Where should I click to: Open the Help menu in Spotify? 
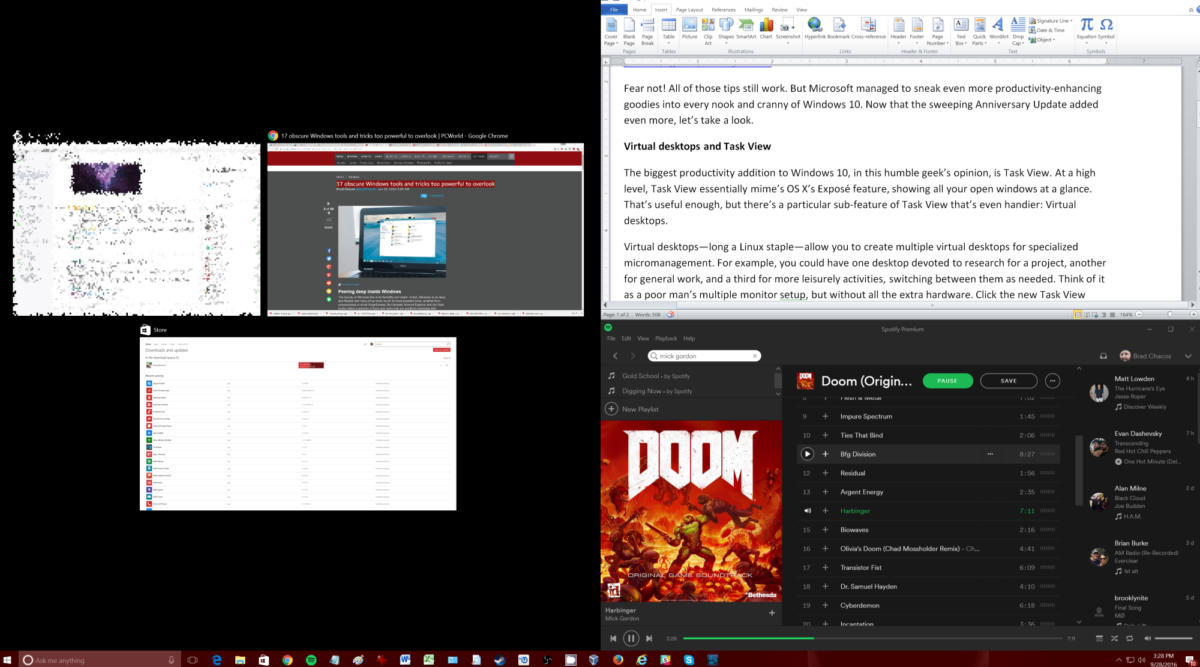tap(689, 339)
